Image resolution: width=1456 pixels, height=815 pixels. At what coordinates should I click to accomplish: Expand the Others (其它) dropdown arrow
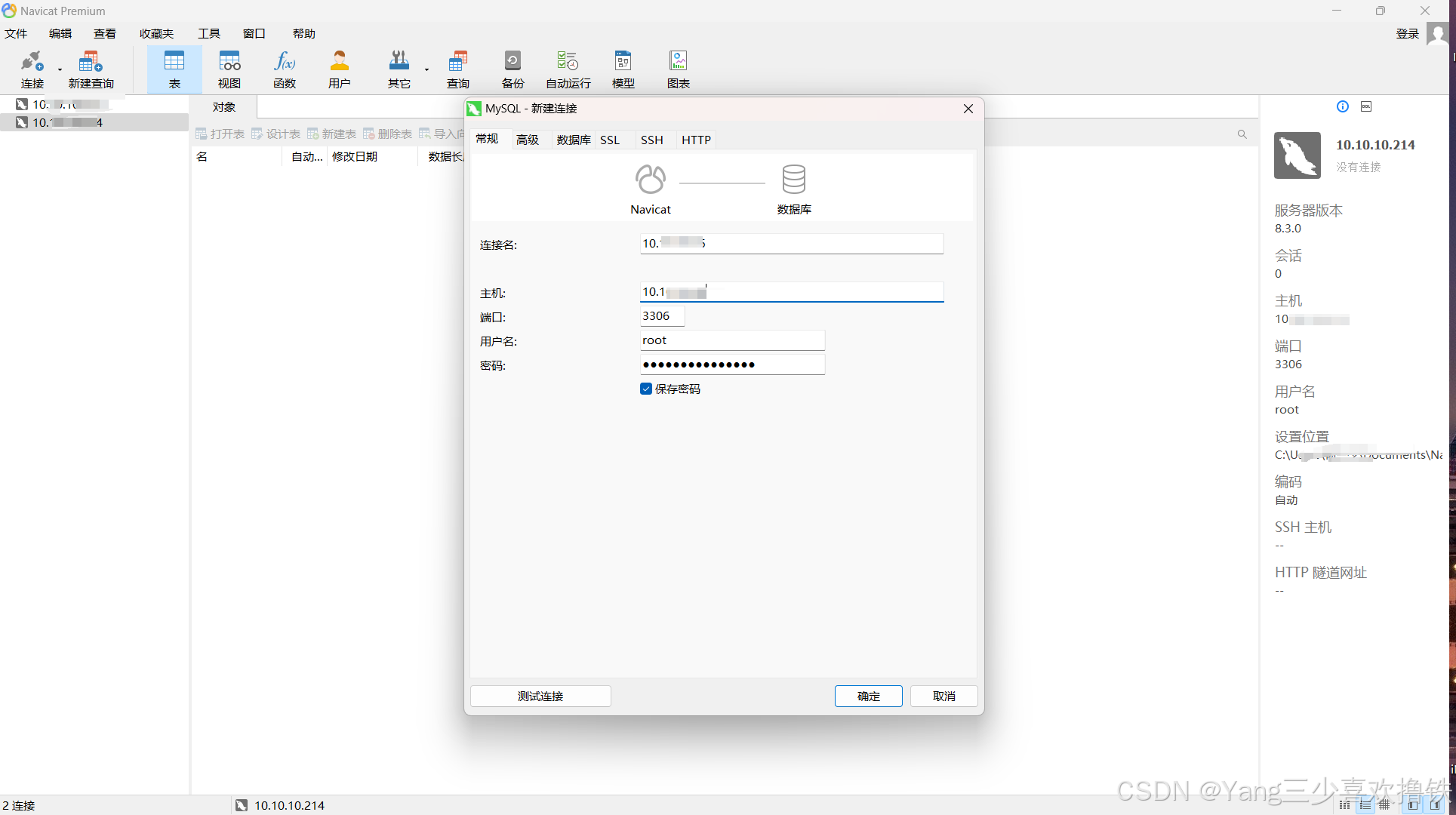(426, 70)
